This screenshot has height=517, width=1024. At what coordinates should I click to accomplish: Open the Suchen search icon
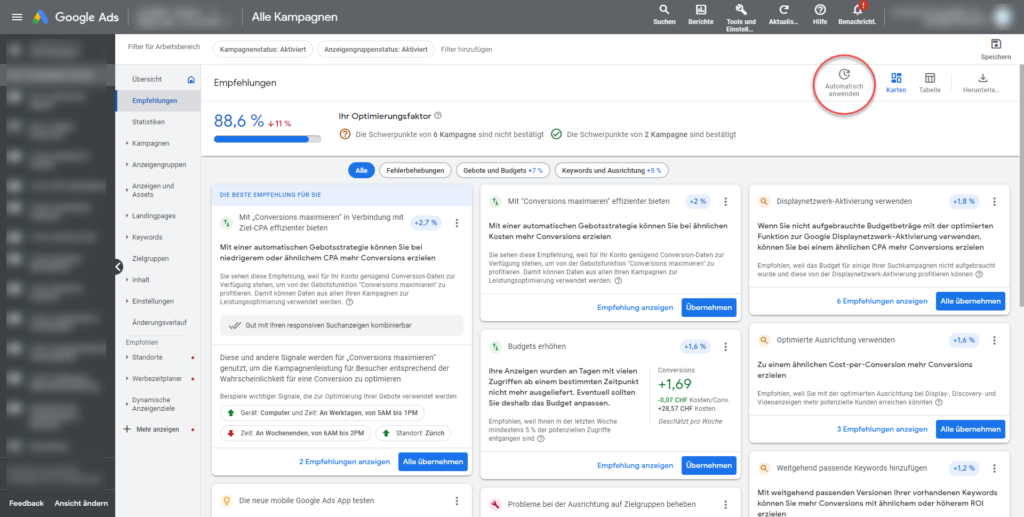664,10
